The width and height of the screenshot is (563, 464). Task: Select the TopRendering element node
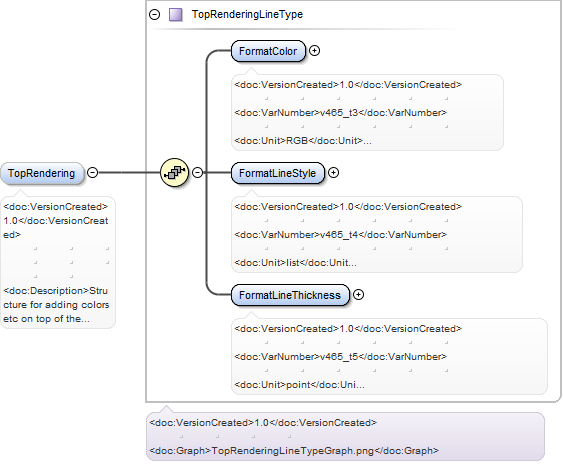42,173
